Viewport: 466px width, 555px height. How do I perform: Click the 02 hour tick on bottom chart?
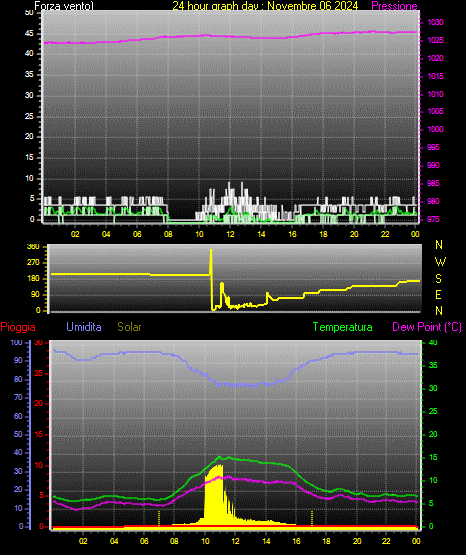(83, 541)
